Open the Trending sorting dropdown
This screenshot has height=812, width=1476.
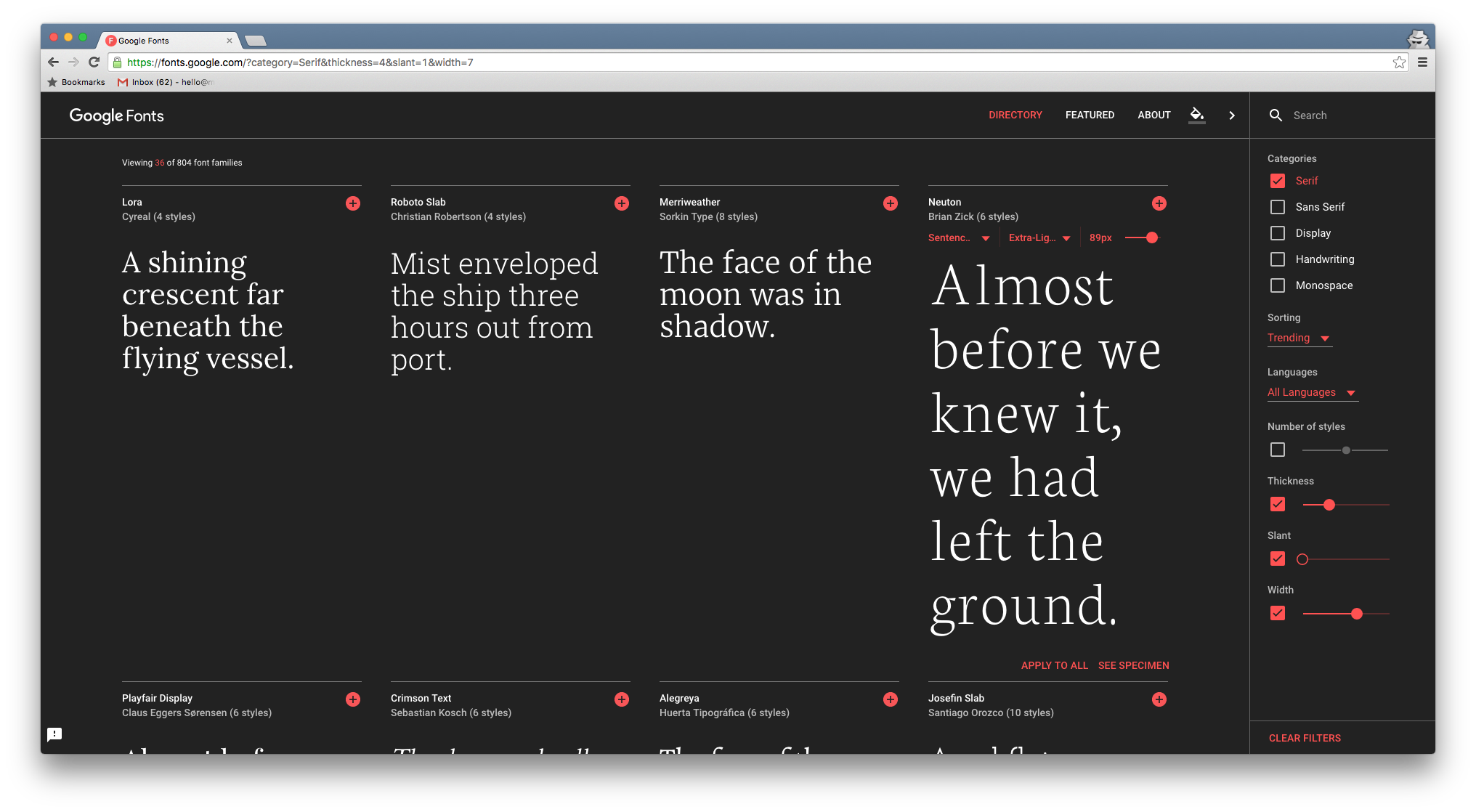tap(1299, 338)
